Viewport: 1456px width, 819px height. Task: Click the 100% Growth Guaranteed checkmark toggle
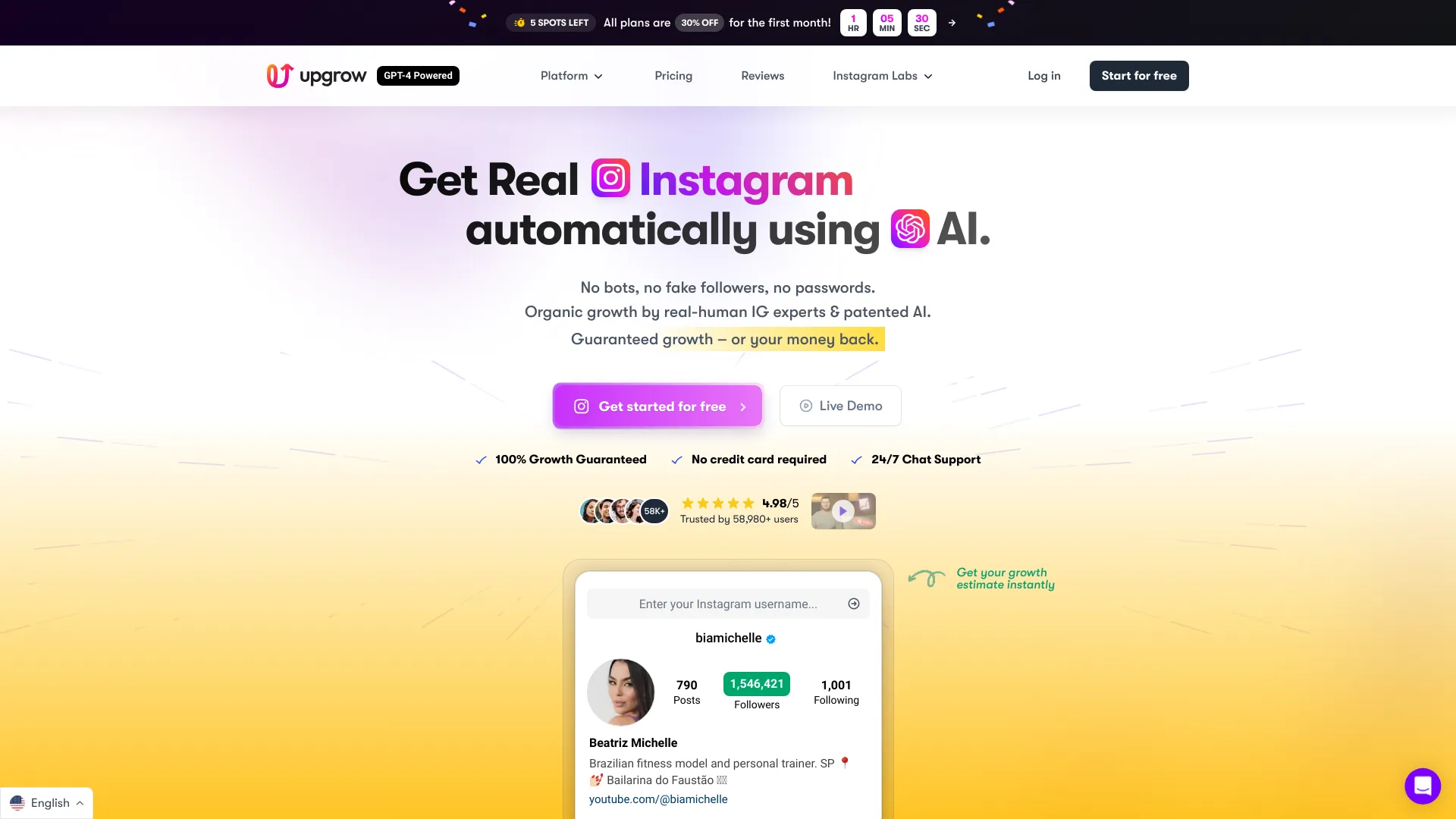click(x=480, y=459)
